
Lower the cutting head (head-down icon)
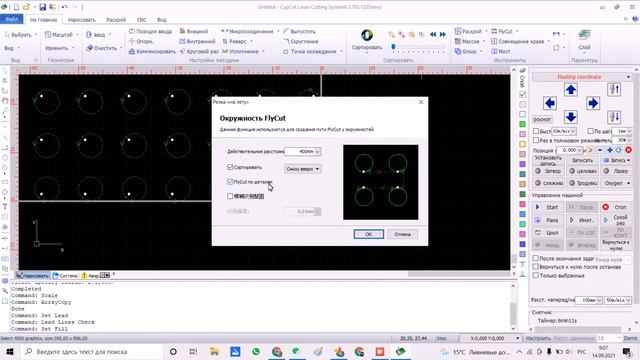tap(614, 117)
